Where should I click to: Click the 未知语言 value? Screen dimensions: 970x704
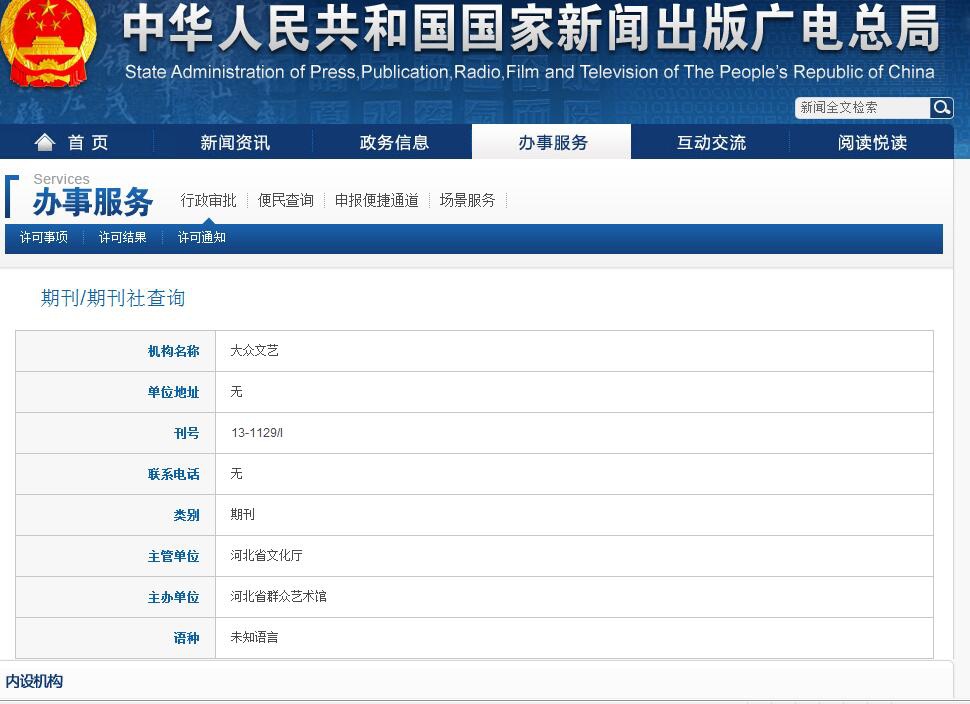click(254, 637)
